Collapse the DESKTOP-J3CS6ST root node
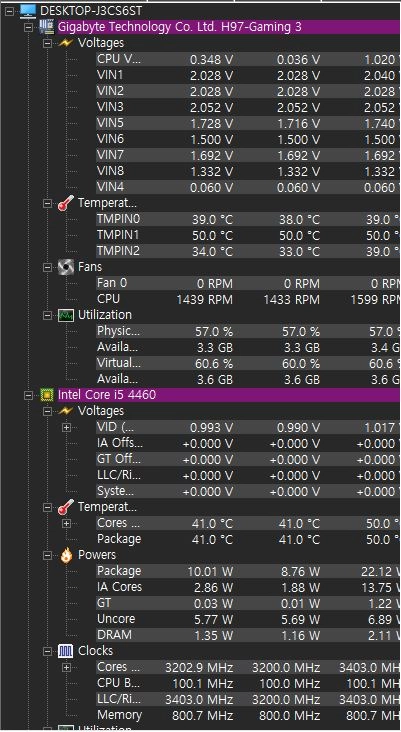This screenshot has height=732, width=401. (x=9, y=11)
